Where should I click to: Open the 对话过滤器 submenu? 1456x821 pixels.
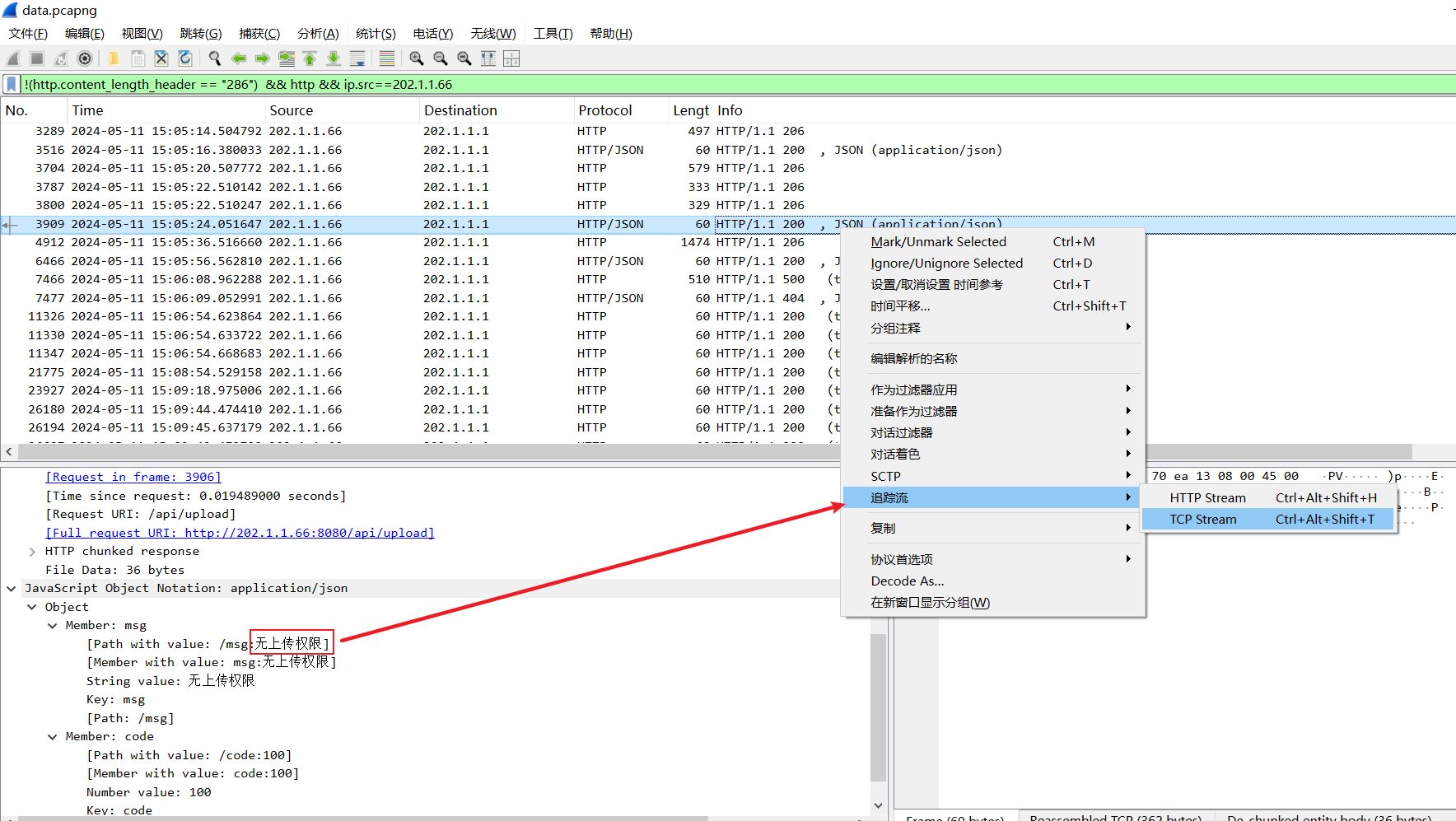click(x=992, y=432)
